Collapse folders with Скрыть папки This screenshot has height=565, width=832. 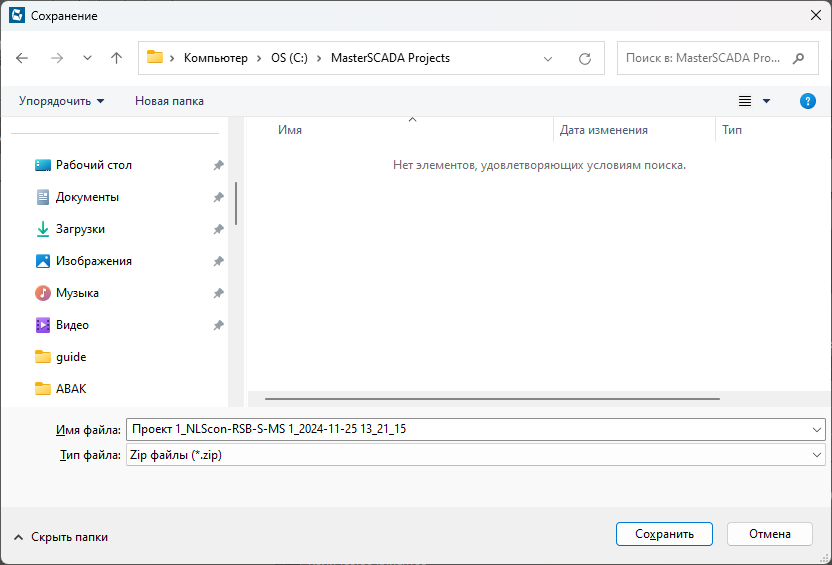coord(61,537)
